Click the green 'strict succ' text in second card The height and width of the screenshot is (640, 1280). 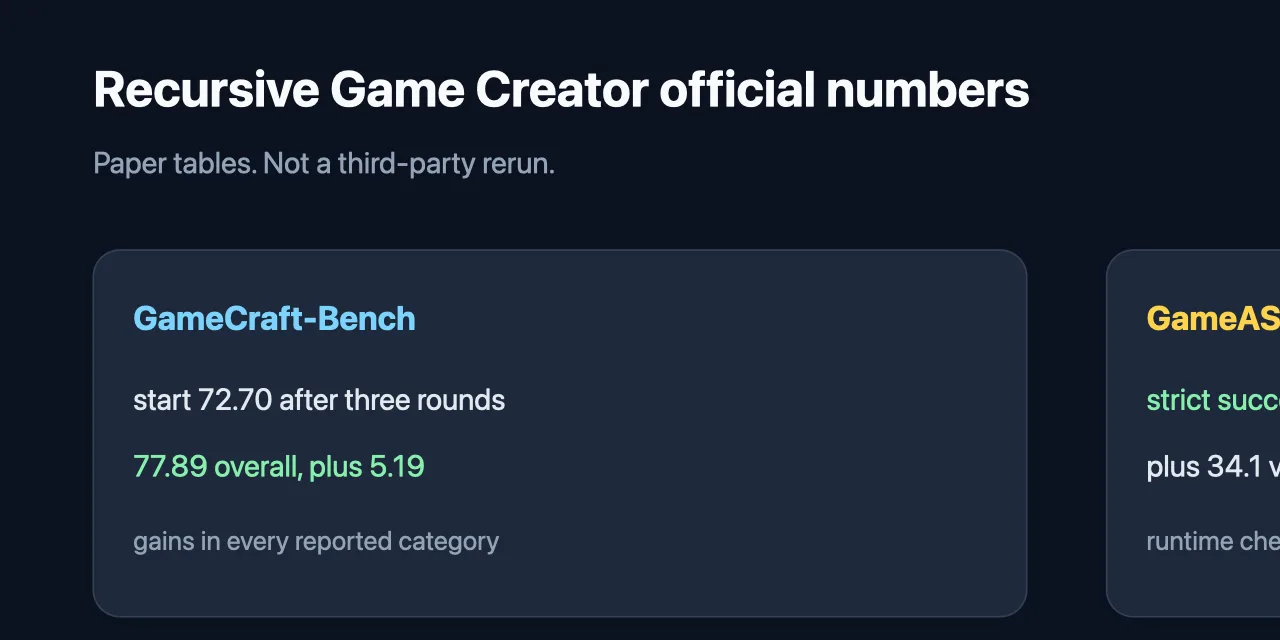tap(1213, 401)
